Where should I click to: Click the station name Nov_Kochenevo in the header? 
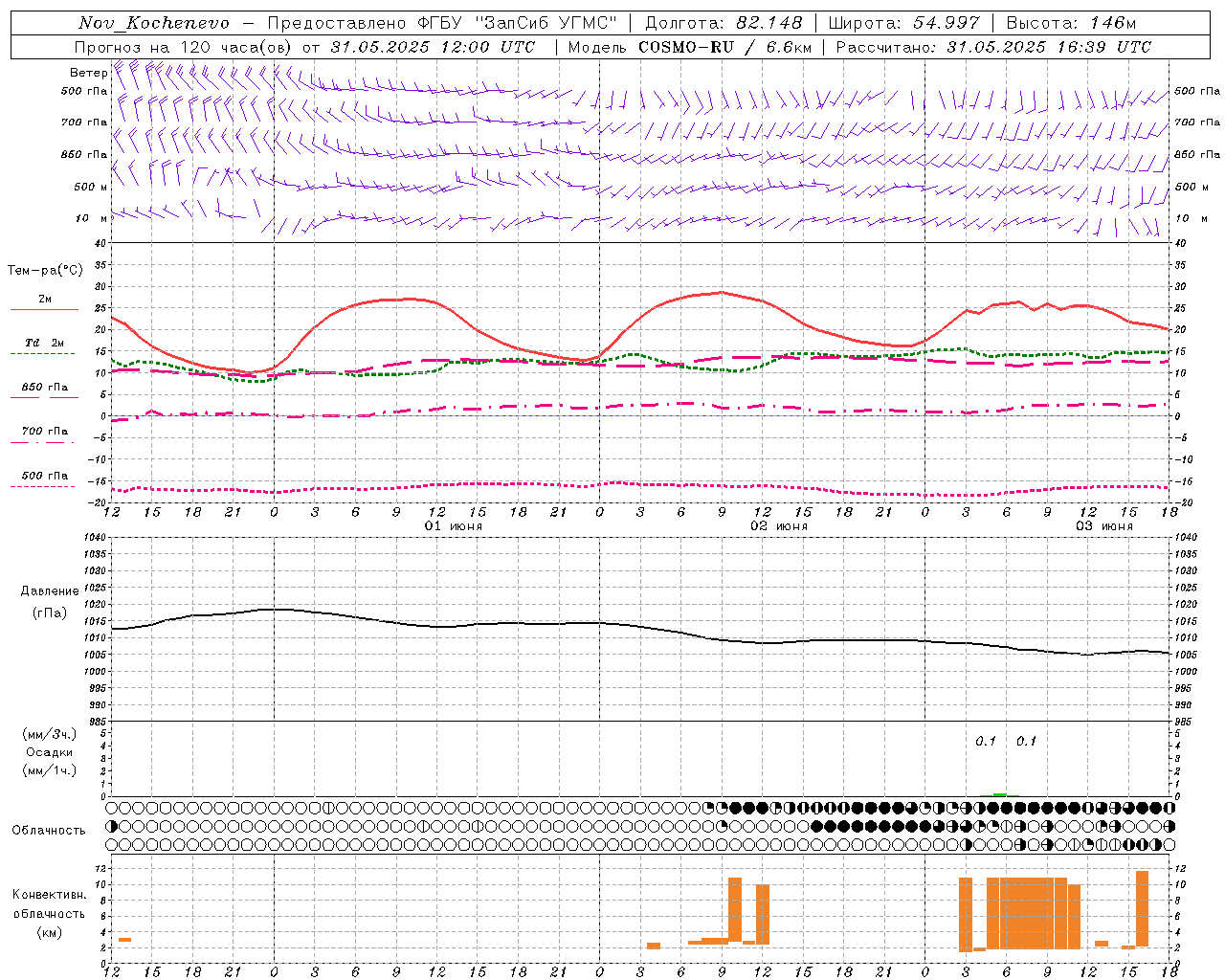[154, 23]
